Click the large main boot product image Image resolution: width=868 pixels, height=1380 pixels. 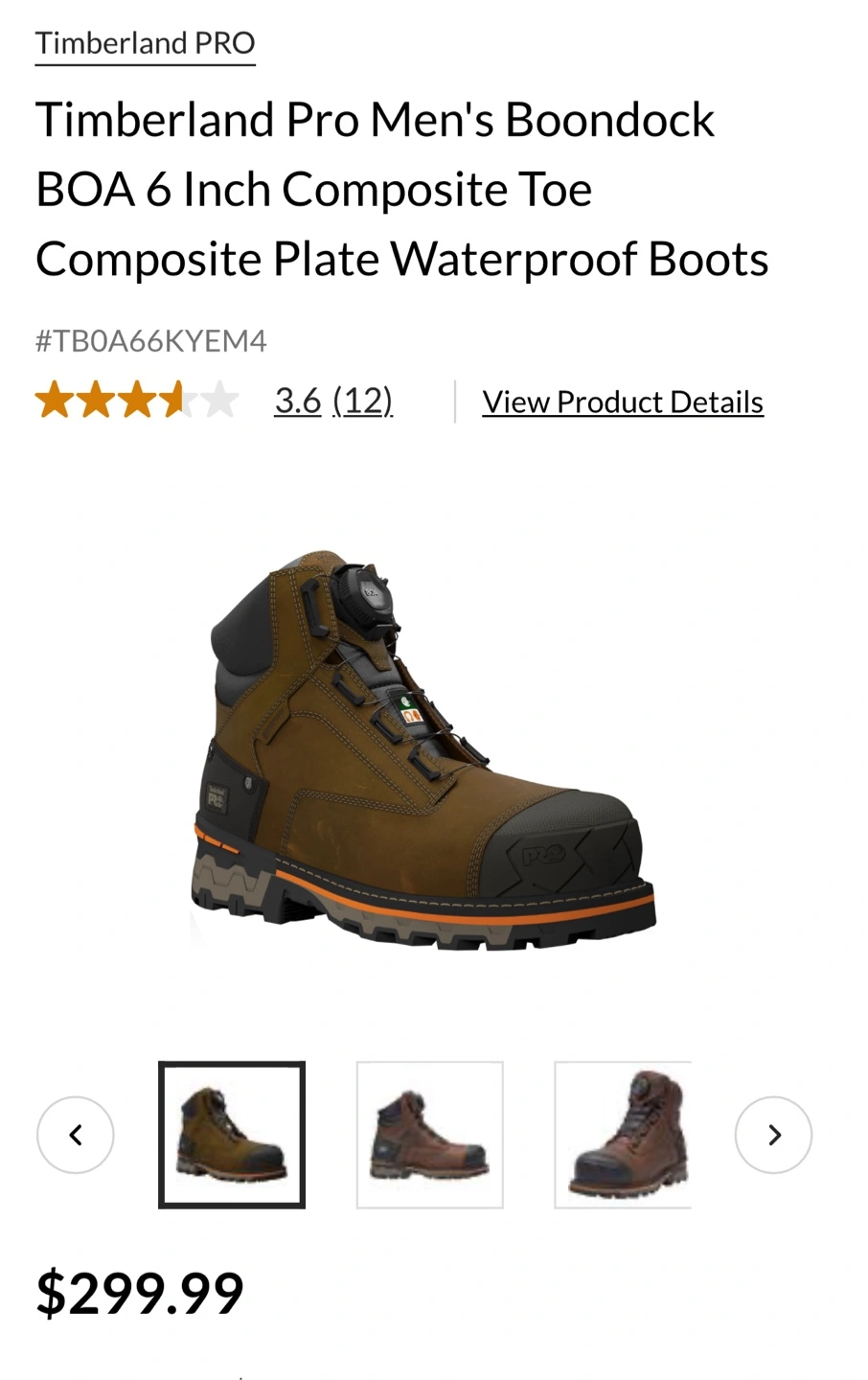(423, 750)
